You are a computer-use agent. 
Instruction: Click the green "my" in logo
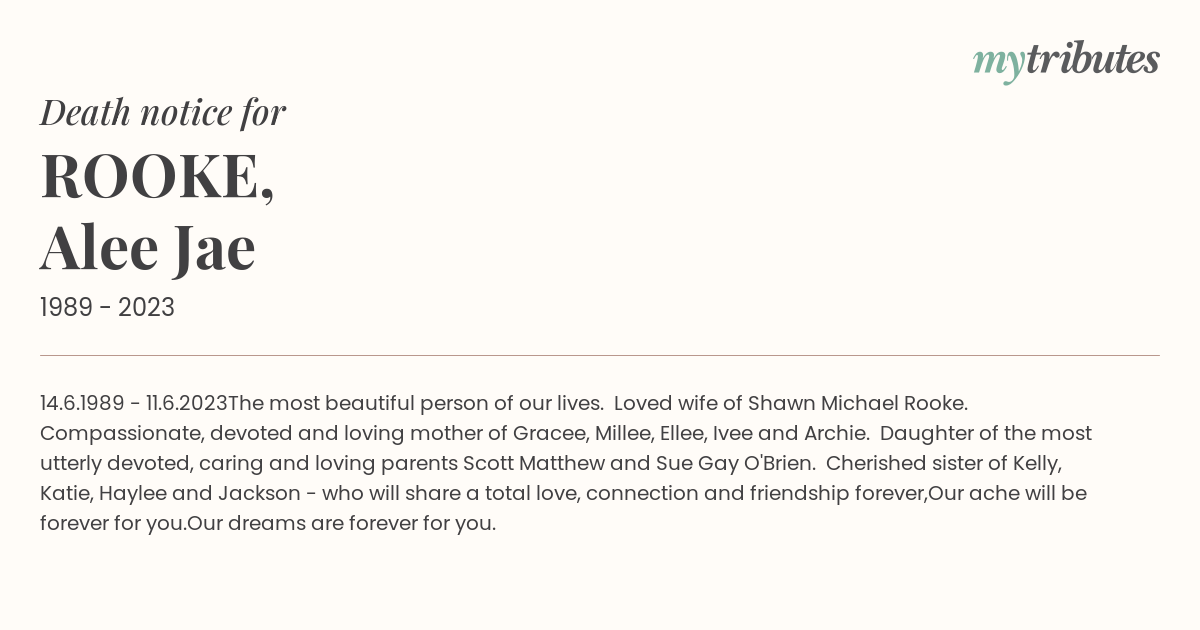999,64
